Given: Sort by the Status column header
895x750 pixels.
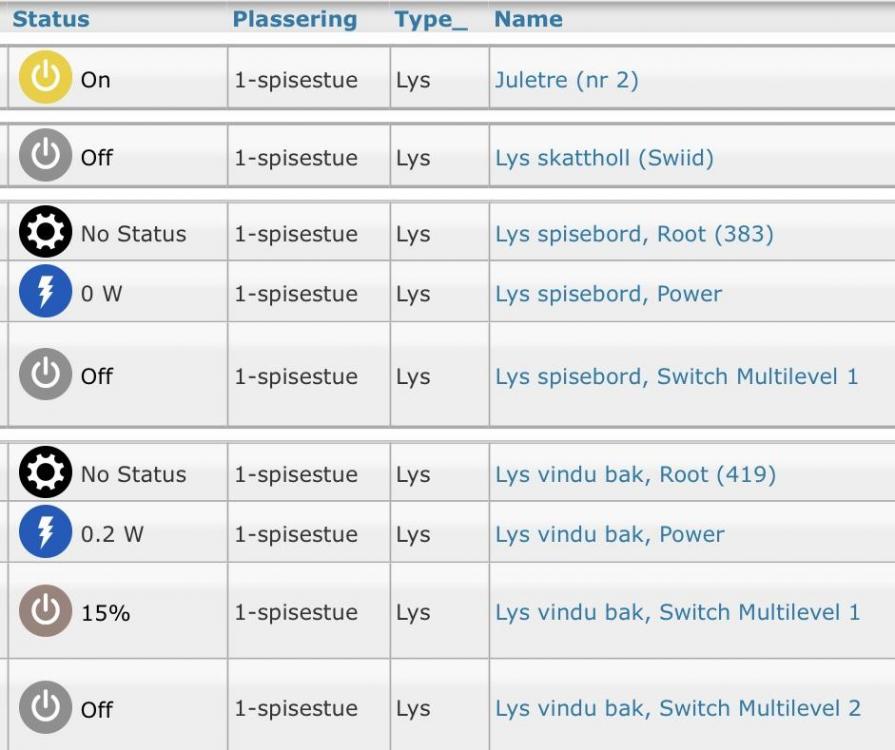Looking at the screenshot, I should (x=51, y=19).
